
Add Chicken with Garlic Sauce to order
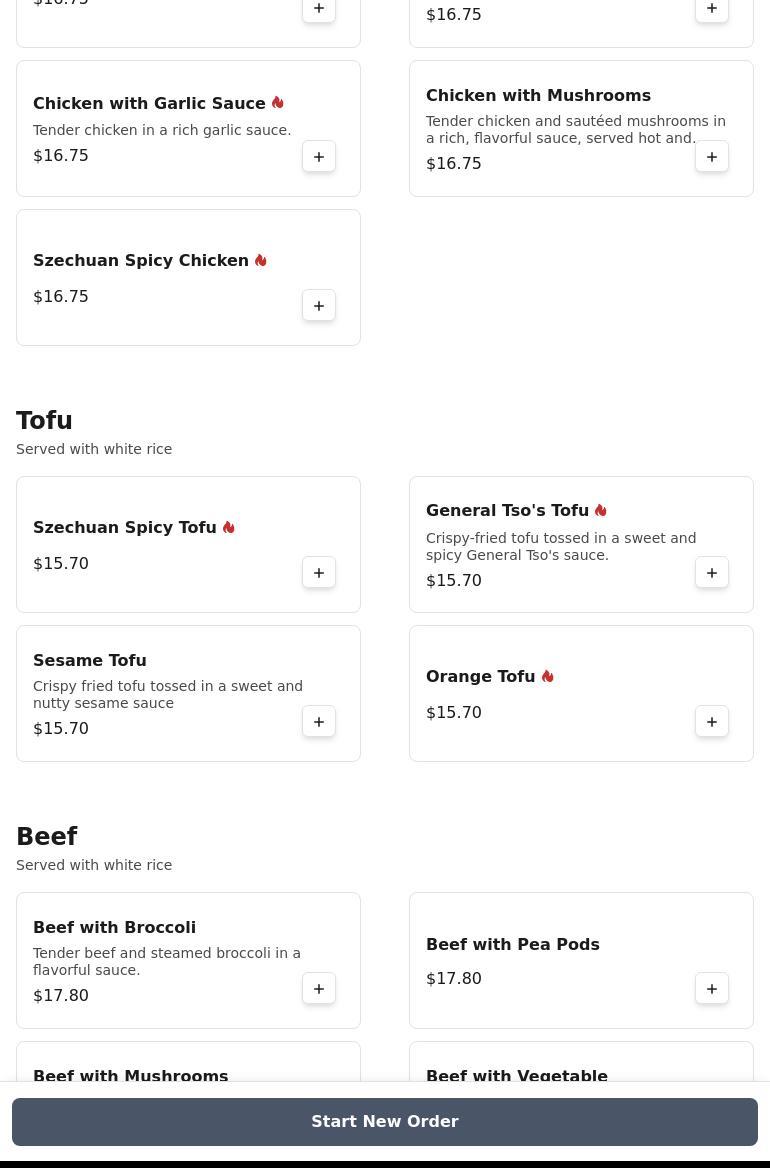(x=319, y=157)
